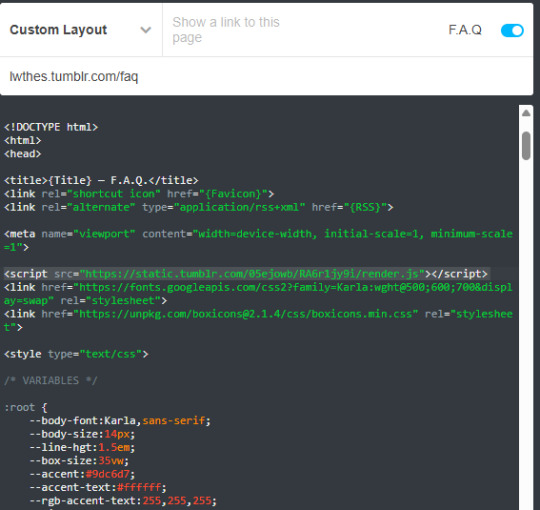Click the --body-font:Karla line
The image size is (540, 510).
[120, 421]
